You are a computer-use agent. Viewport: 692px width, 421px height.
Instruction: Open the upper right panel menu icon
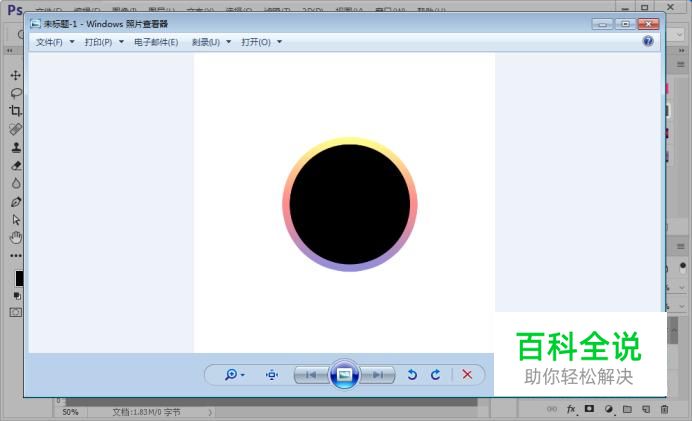681,65
